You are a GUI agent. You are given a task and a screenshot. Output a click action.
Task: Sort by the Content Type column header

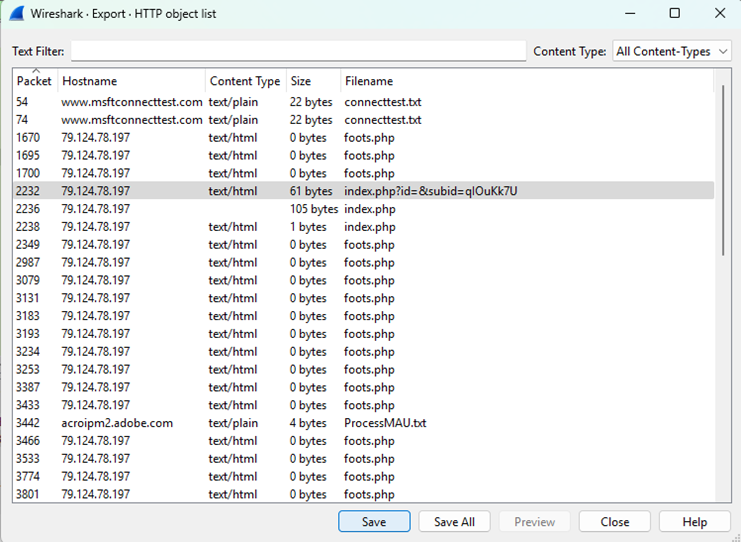(245, 81)
